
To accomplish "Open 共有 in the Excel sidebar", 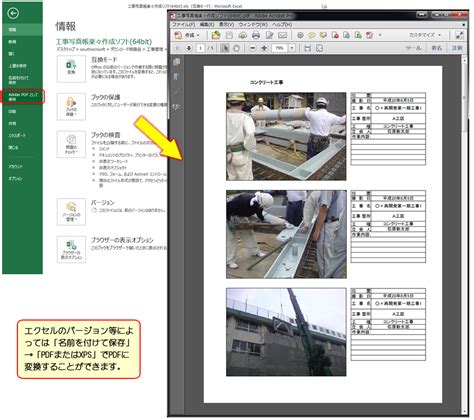I will (22, 123).
